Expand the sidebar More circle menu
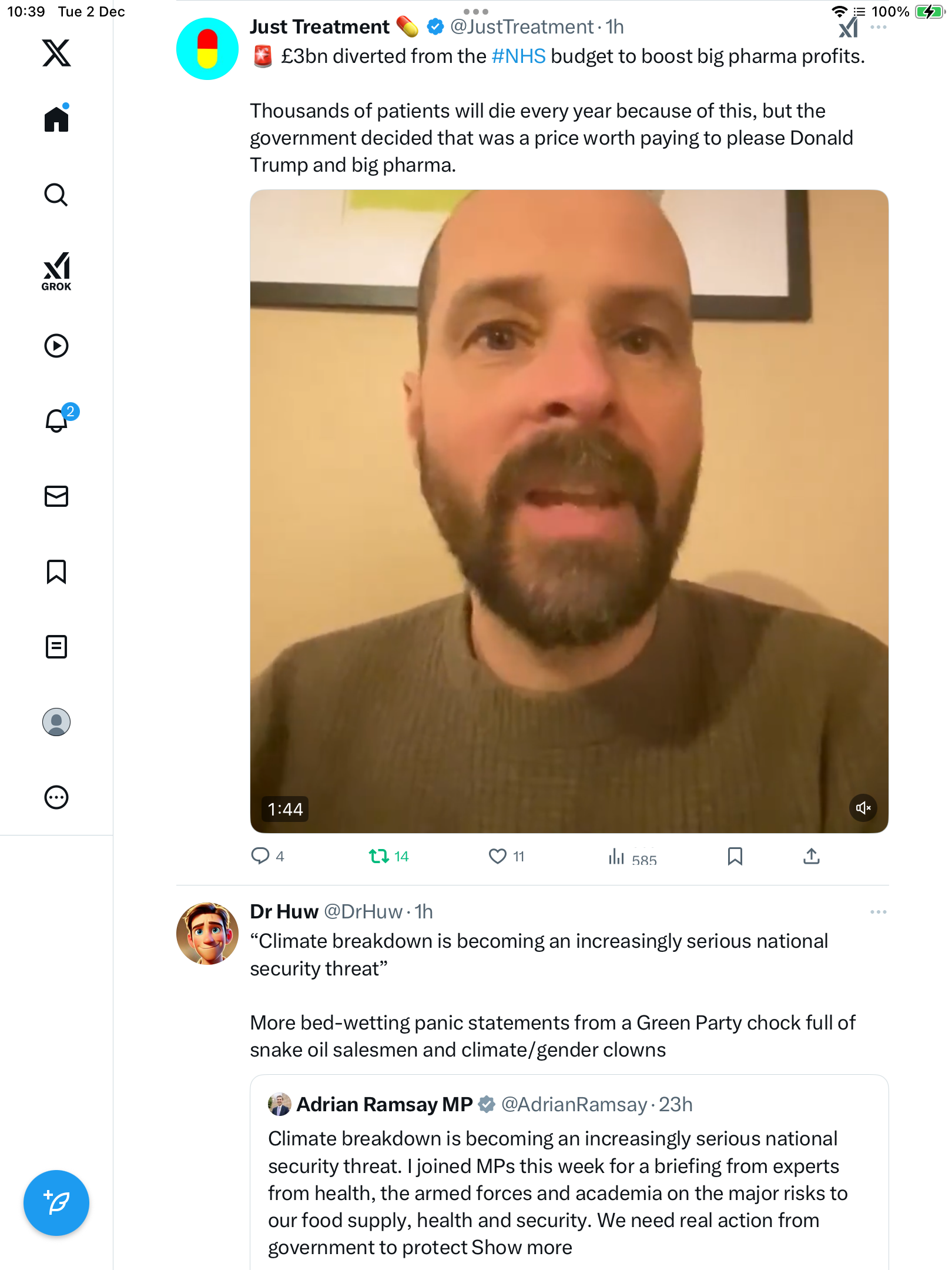The image size is (952, 1270). click(56, 797)
